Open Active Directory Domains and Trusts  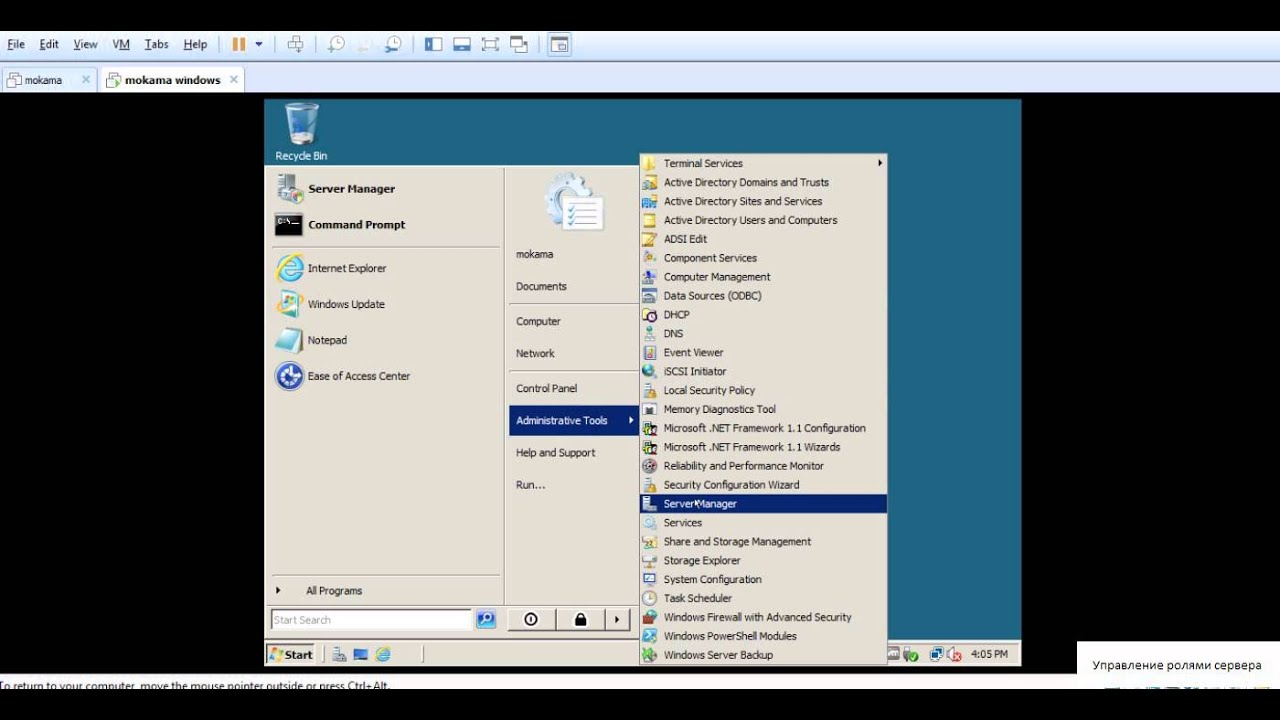tap(763, 182)
